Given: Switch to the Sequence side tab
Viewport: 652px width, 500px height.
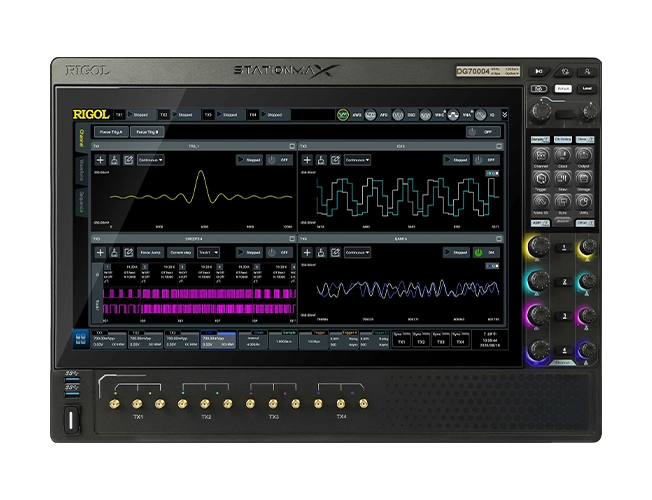Looking at the screenshot, I should click(82, 202).
